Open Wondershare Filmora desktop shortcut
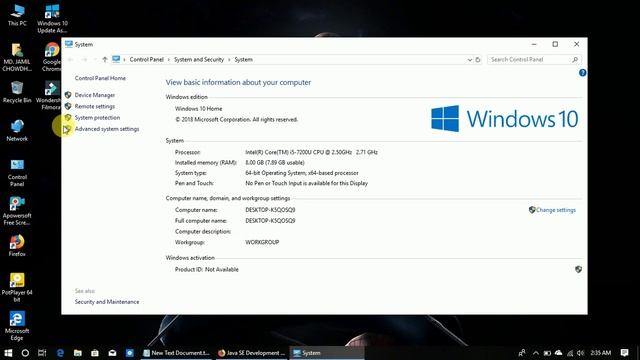The image size is (640, 360). [49, 95]
